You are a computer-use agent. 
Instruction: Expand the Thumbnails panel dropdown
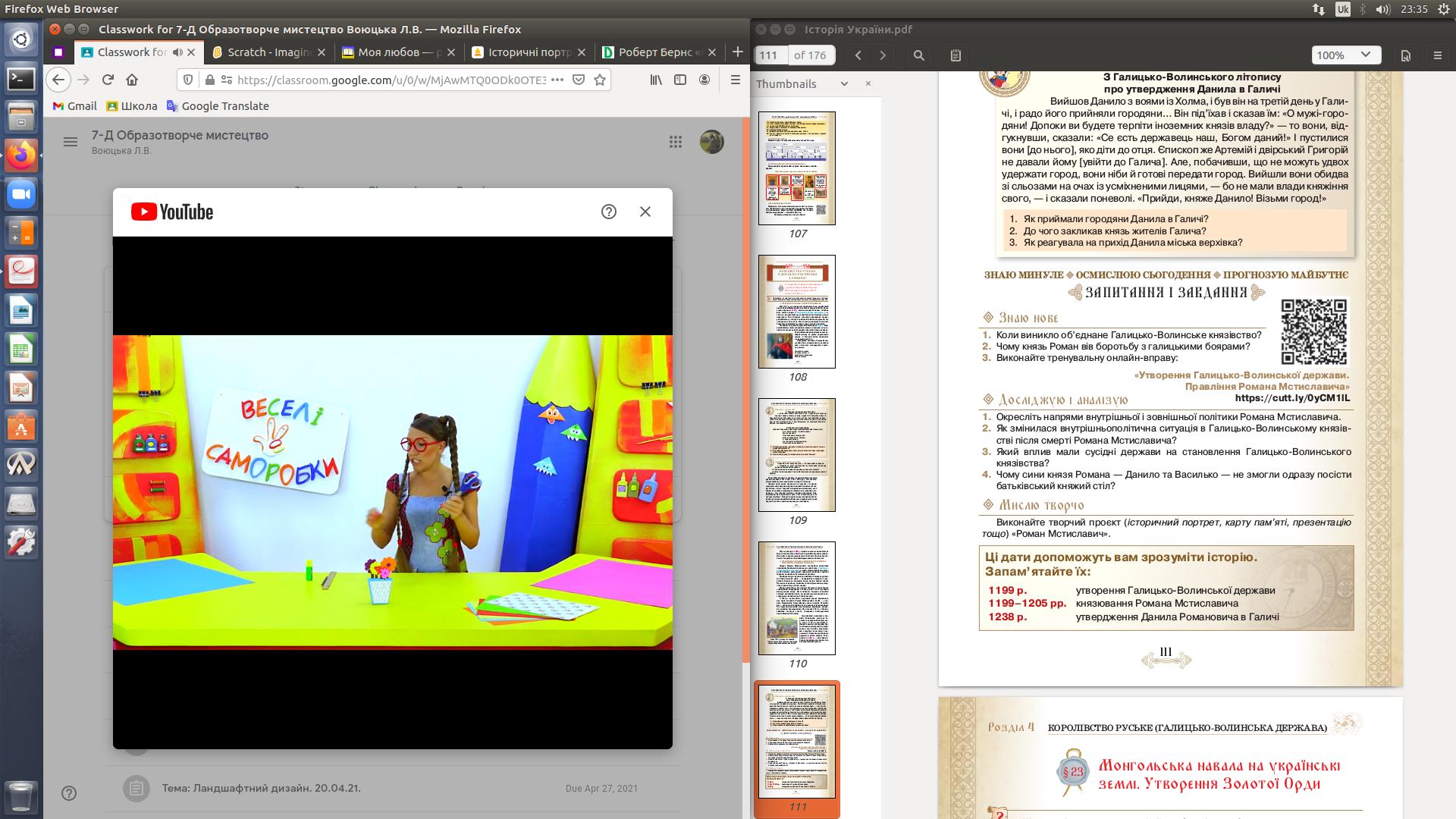point(844,84)
